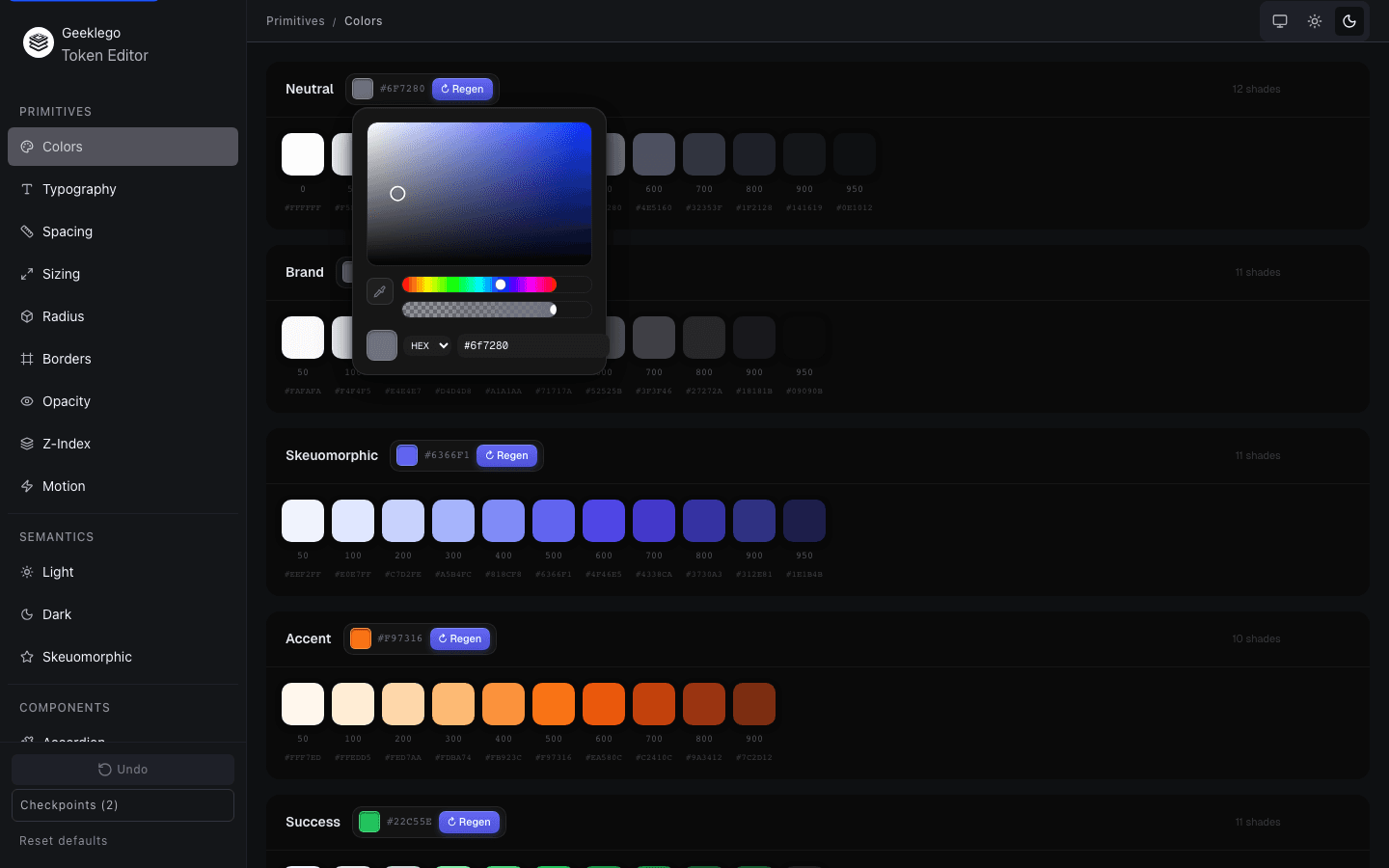Open the Sizing primitives page
This screenshot has height=868, width=1389.
coord(123,274)
